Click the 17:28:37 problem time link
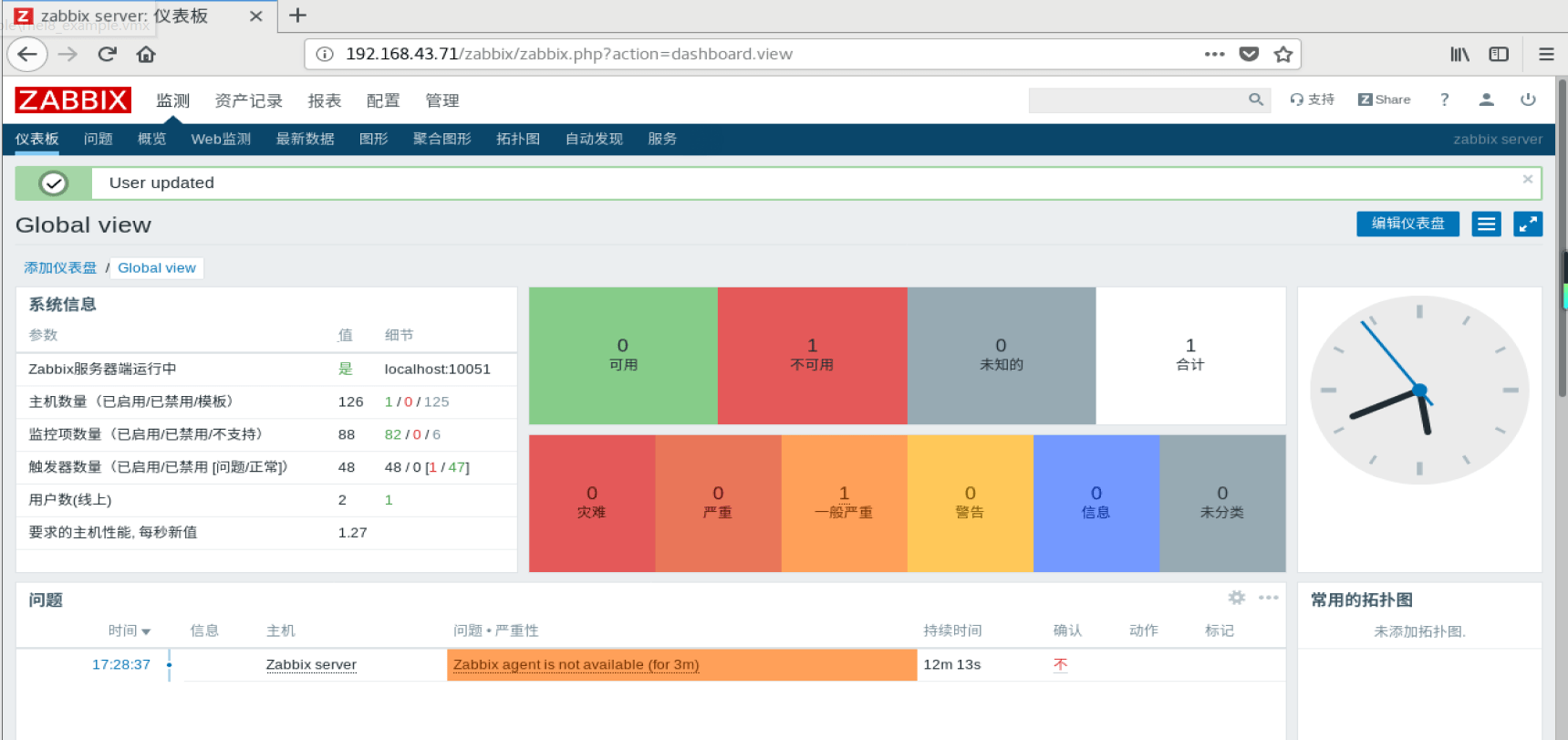Viewport: 1568px width, 740px height. tap(120, 664)
